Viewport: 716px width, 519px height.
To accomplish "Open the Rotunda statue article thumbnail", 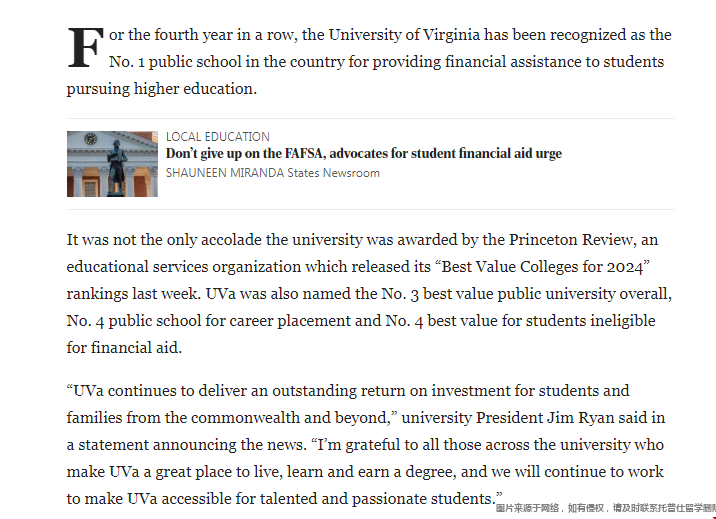I will 112,164.
